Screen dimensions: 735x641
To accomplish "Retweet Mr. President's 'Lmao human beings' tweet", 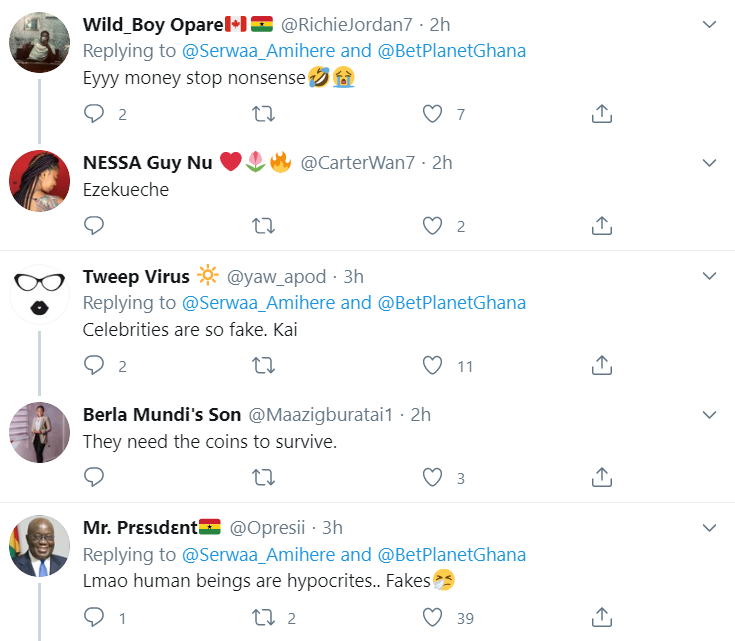I will [263, 618].
